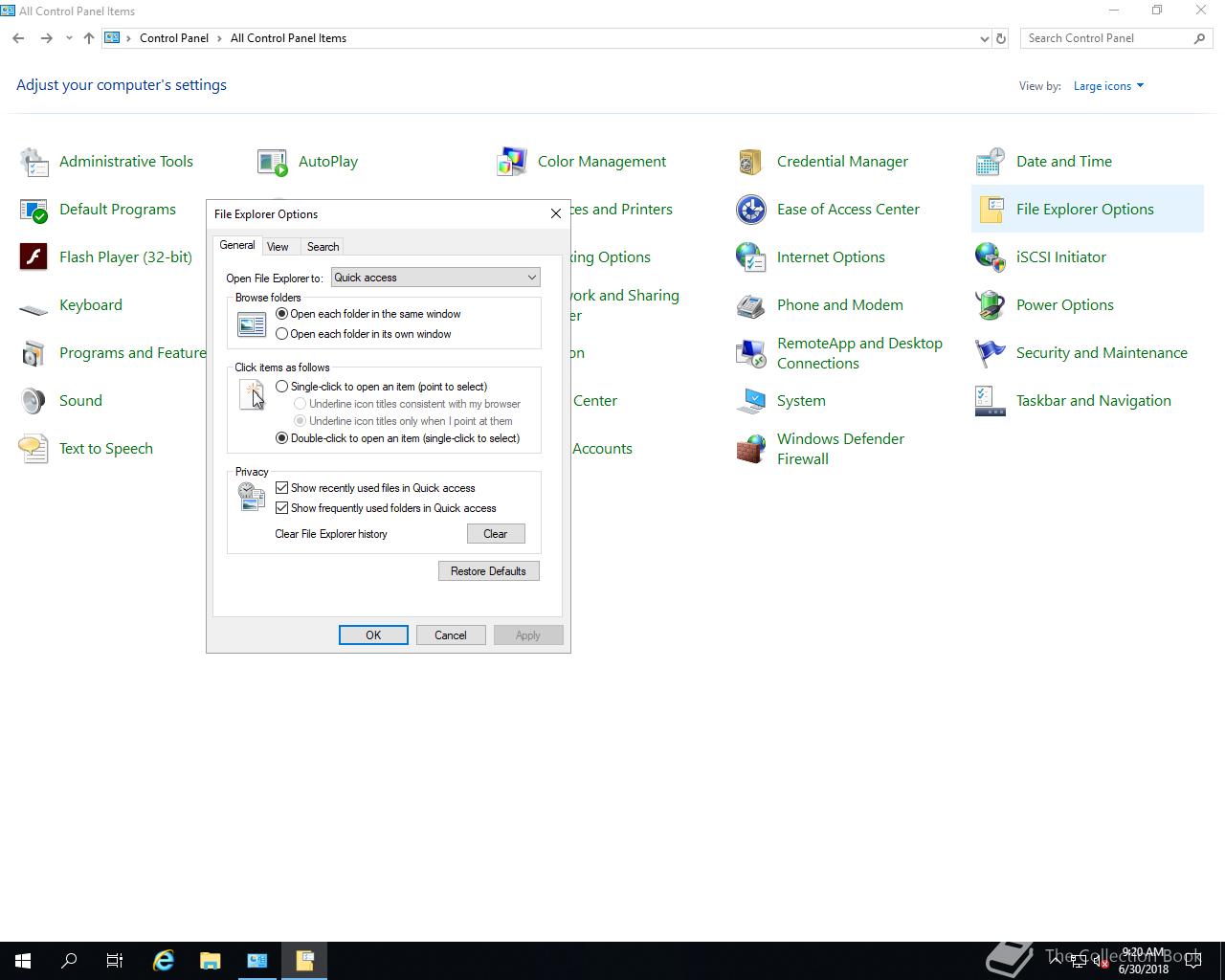Viewport: 1225px width, 980px height.
Task: Click the taskbar clock showing 6/30/2018
Action: [1144, 961]
